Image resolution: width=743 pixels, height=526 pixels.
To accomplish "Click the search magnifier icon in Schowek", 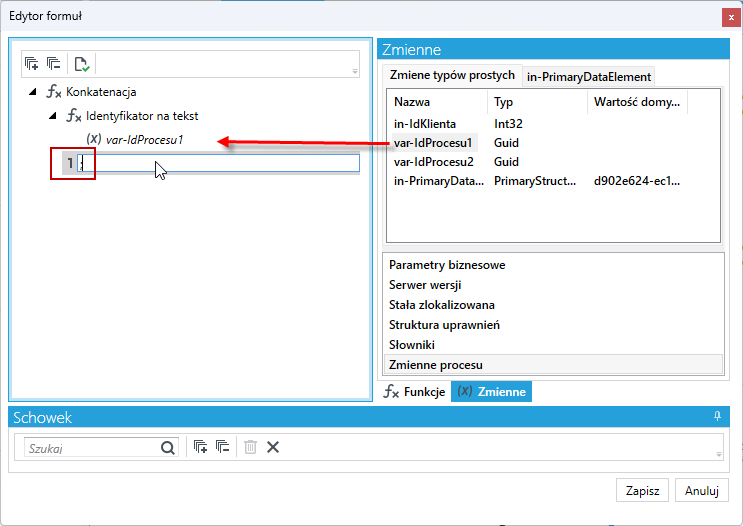I will click(x=168, y=447).
